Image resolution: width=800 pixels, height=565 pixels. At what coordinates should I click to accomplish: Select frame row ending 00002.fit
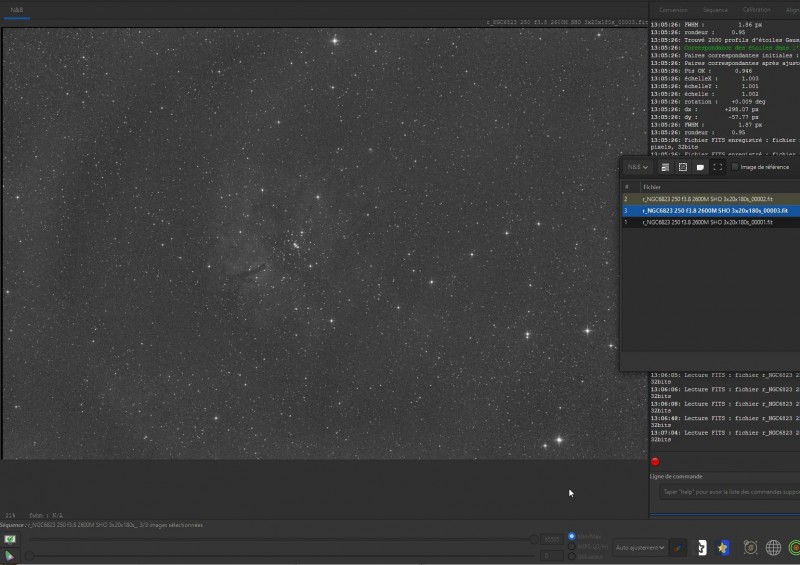[711, 199]
